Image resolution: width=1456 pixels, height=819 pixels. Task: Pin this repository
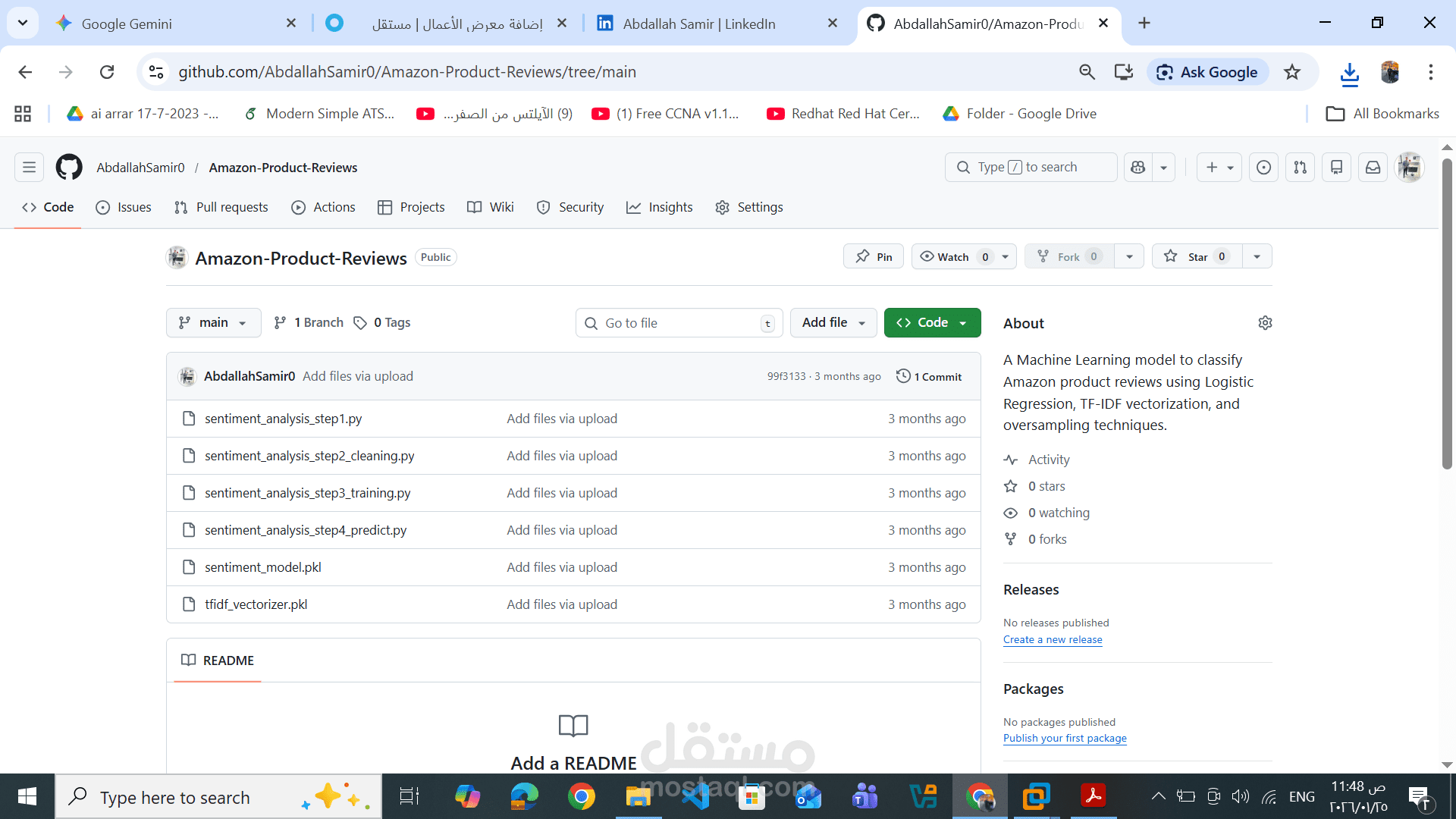[873, 256]
